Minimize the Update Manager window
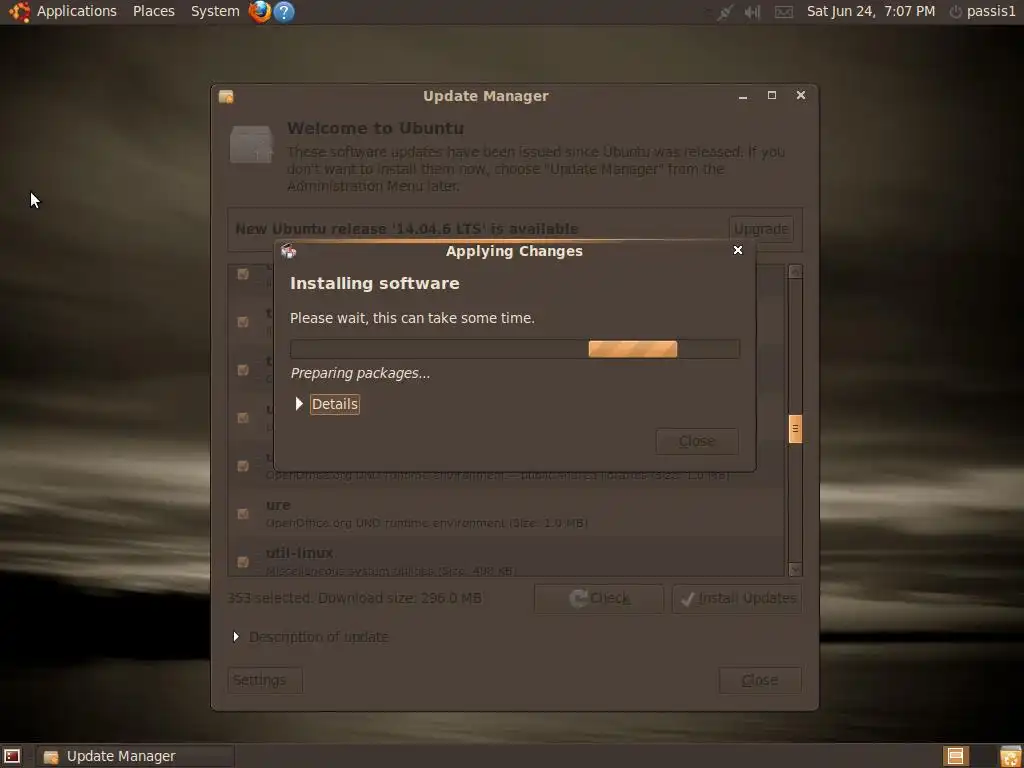This screenshot has height=768, width=1024. pyautogui.click(x=743, y=96)
